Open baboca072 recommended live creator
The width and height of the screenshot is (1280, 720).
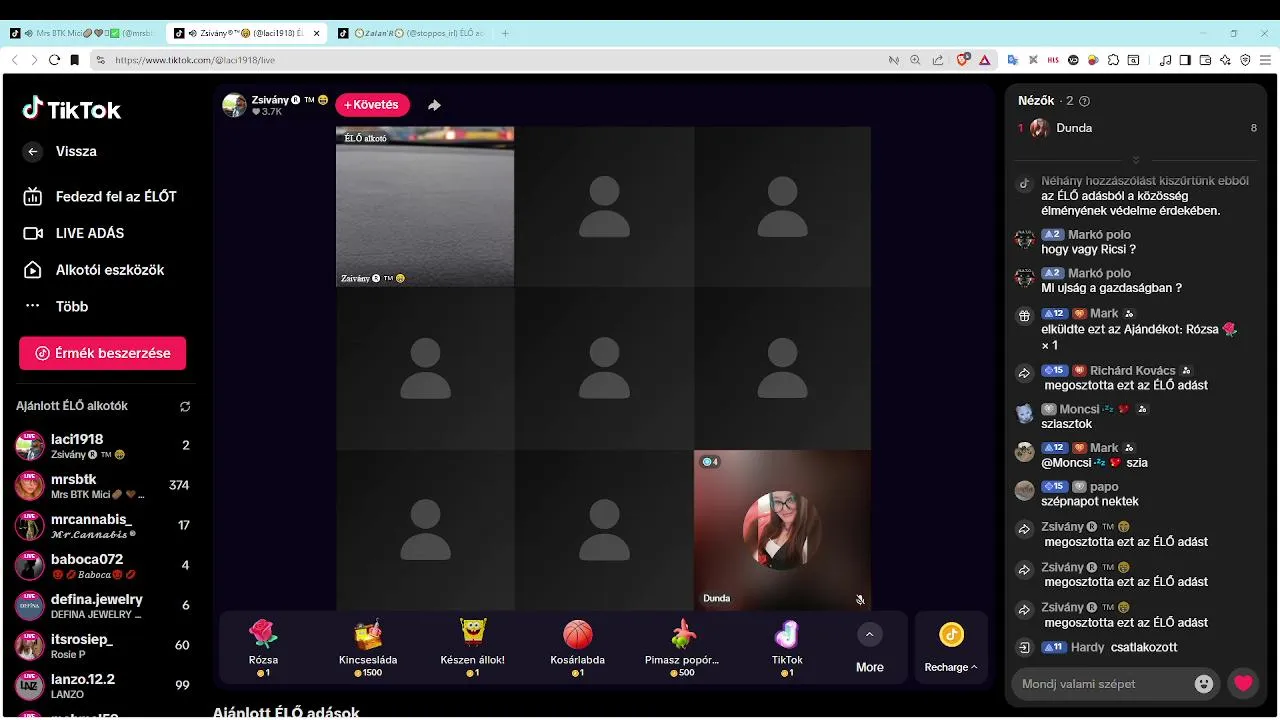[x=103, y=566]
